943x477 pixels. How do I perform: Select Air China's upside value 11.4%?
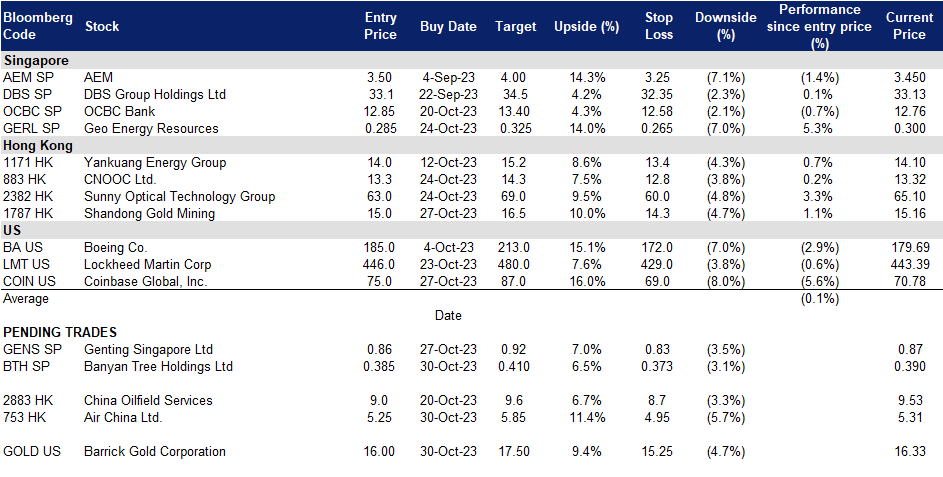click(x=586, y=417)
